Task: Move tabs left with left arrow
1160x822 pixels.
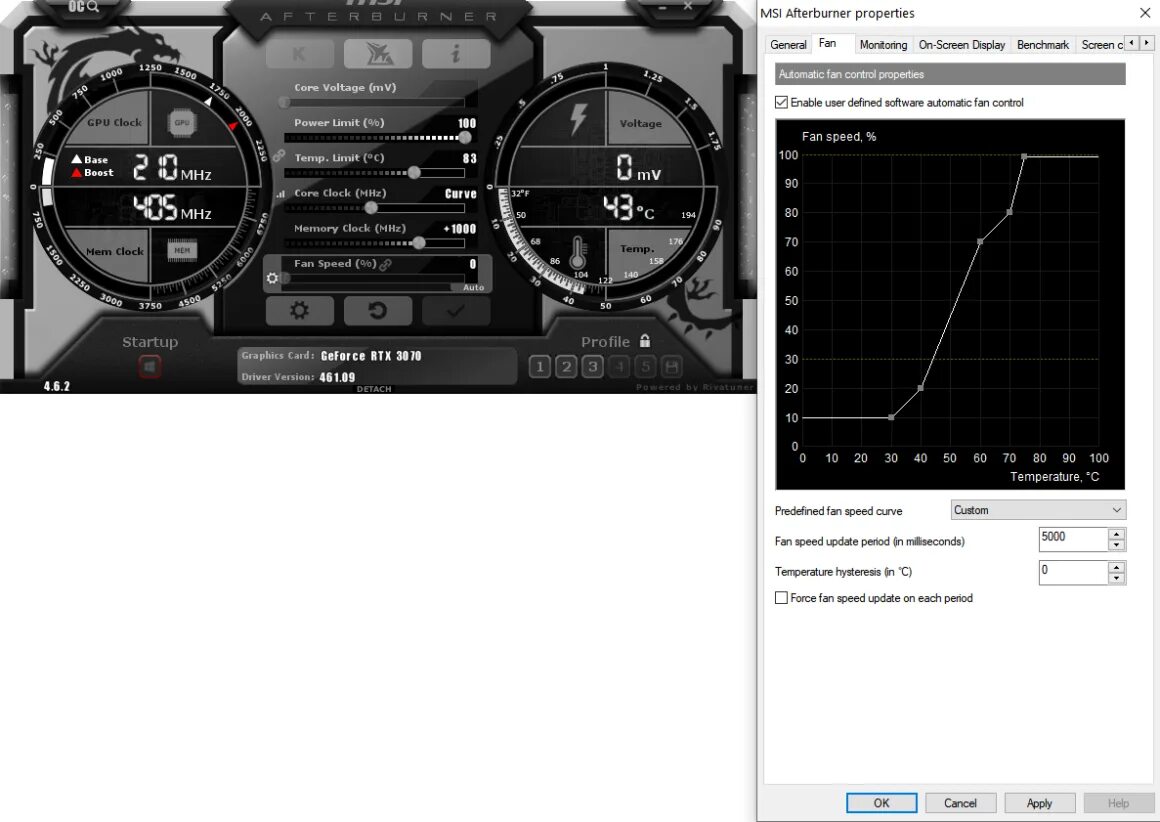Action: click(1131, 43)
